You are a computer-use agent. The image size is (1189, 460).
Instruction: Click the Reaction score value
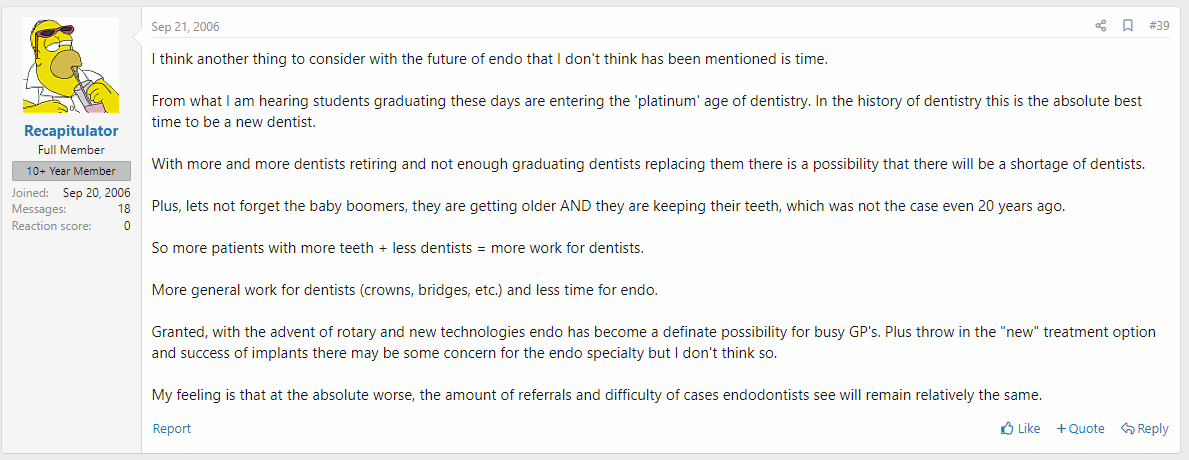click(x=127, y=226)
